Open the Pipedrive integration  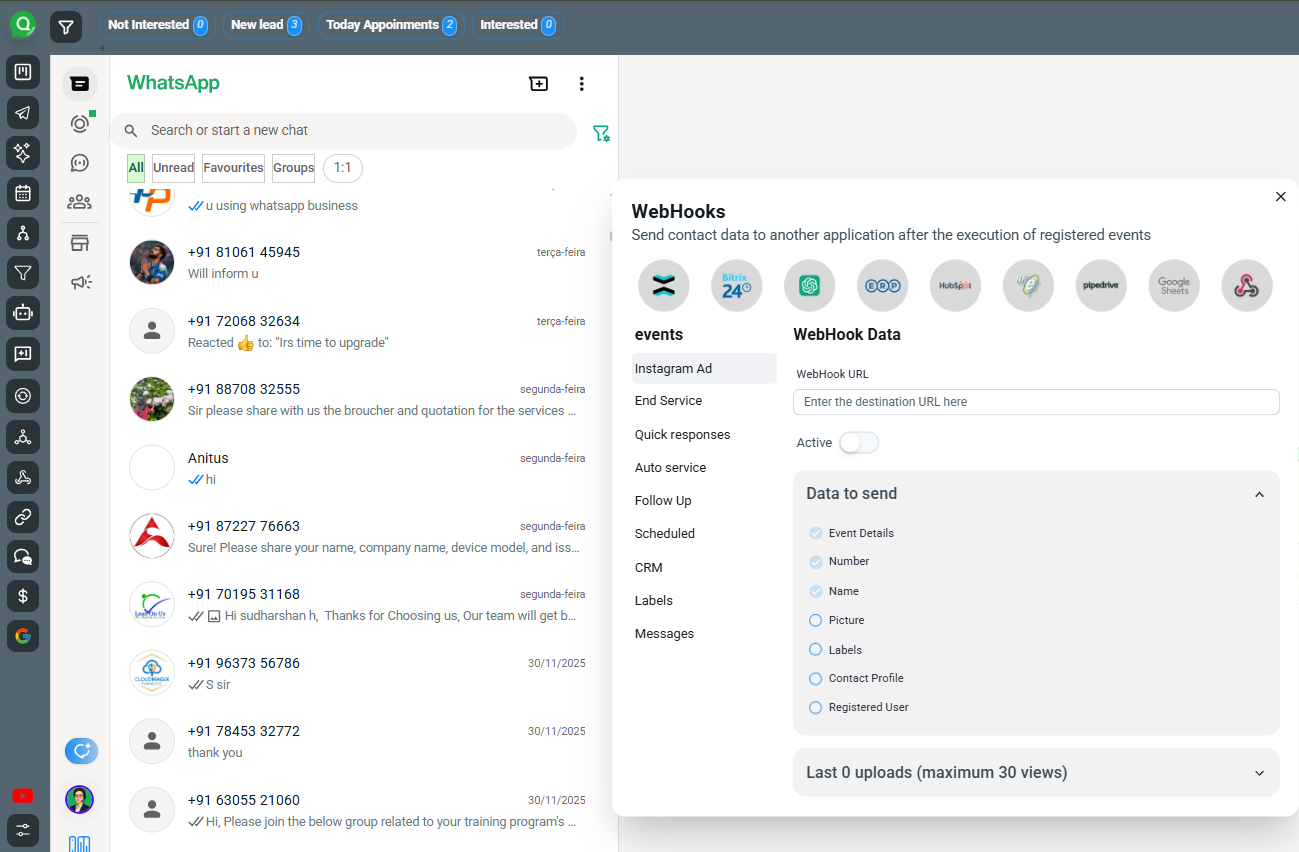click(1101, 285)
